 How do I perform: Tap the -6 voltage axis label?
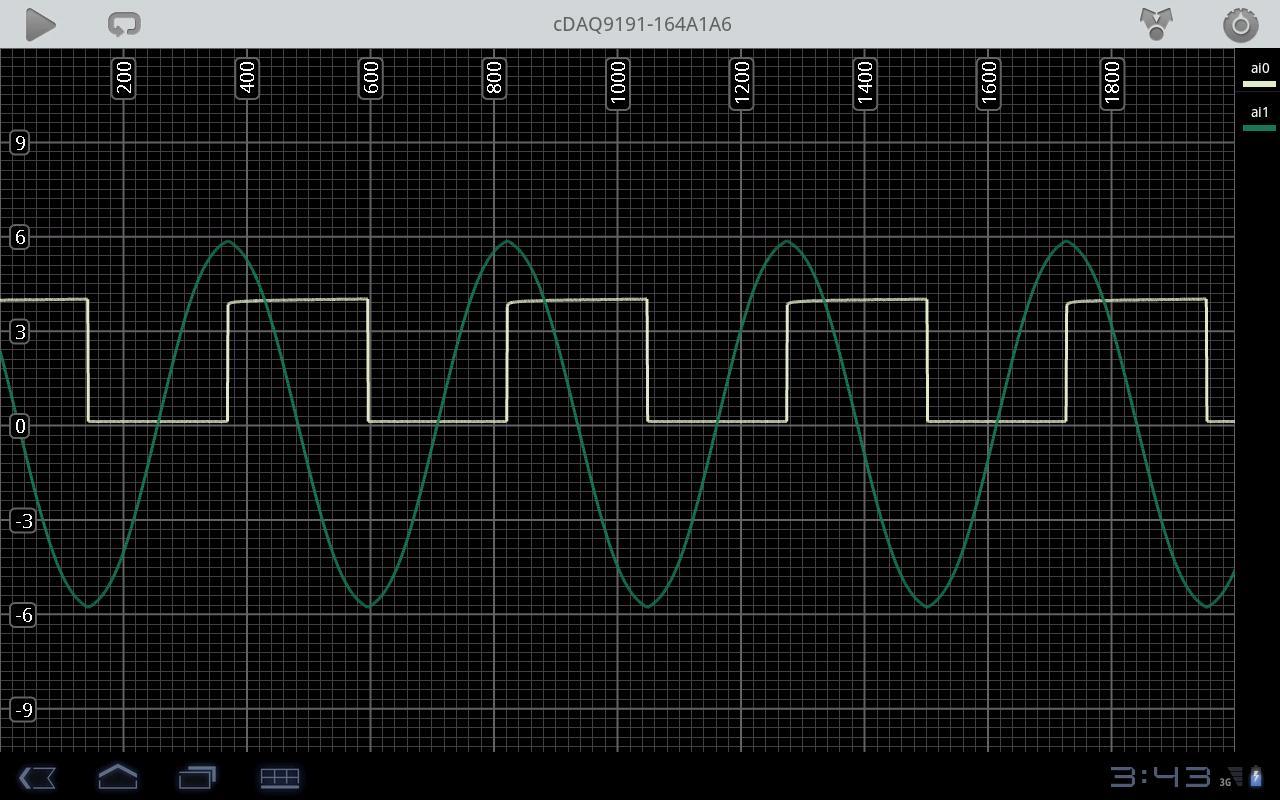click(x=22, y=615)
